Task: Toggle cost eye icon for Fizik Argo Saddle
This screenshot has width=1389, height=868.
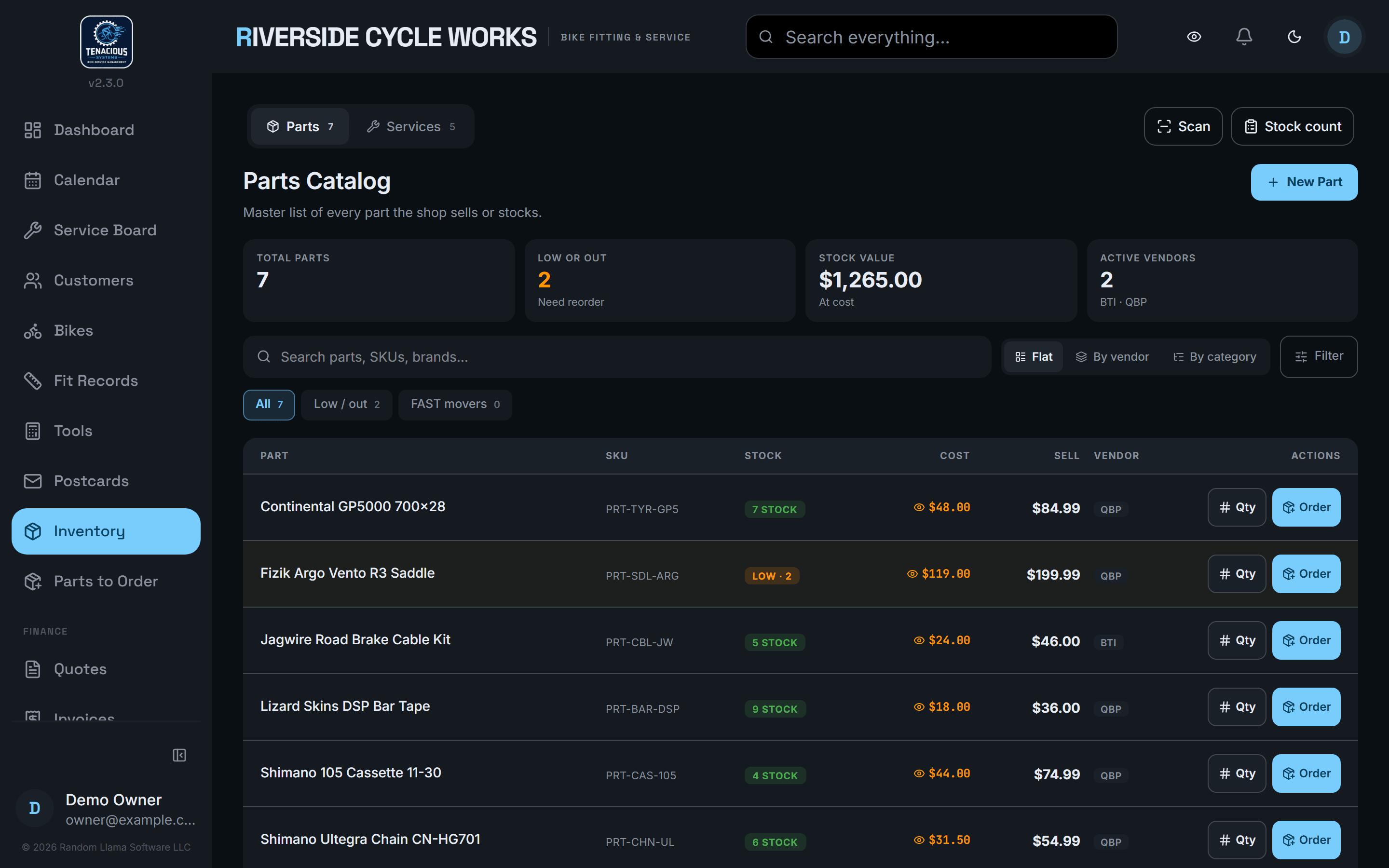Action: pyautogui.click(x=912, y=574)
